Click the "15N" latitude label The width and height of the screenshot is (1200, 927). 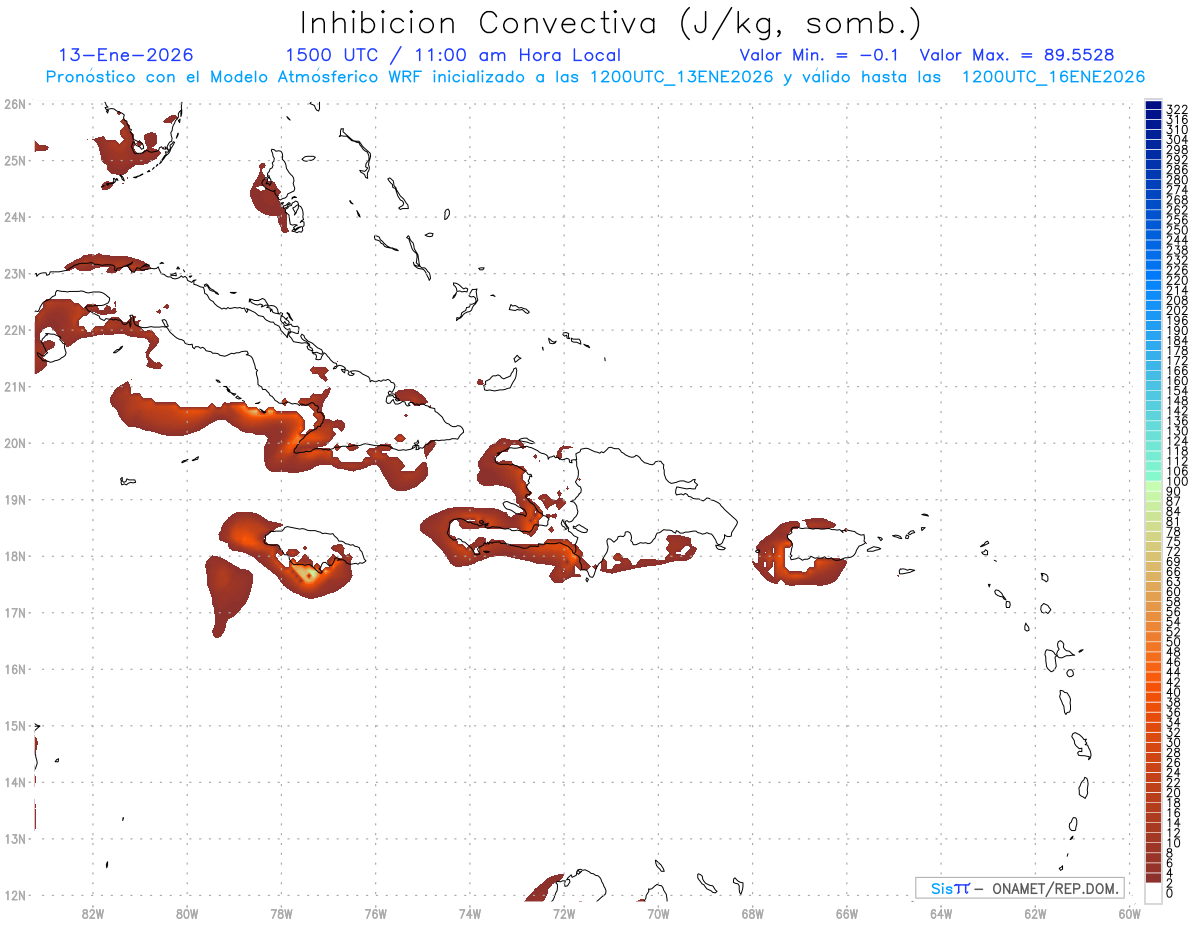tap(15, 725)
